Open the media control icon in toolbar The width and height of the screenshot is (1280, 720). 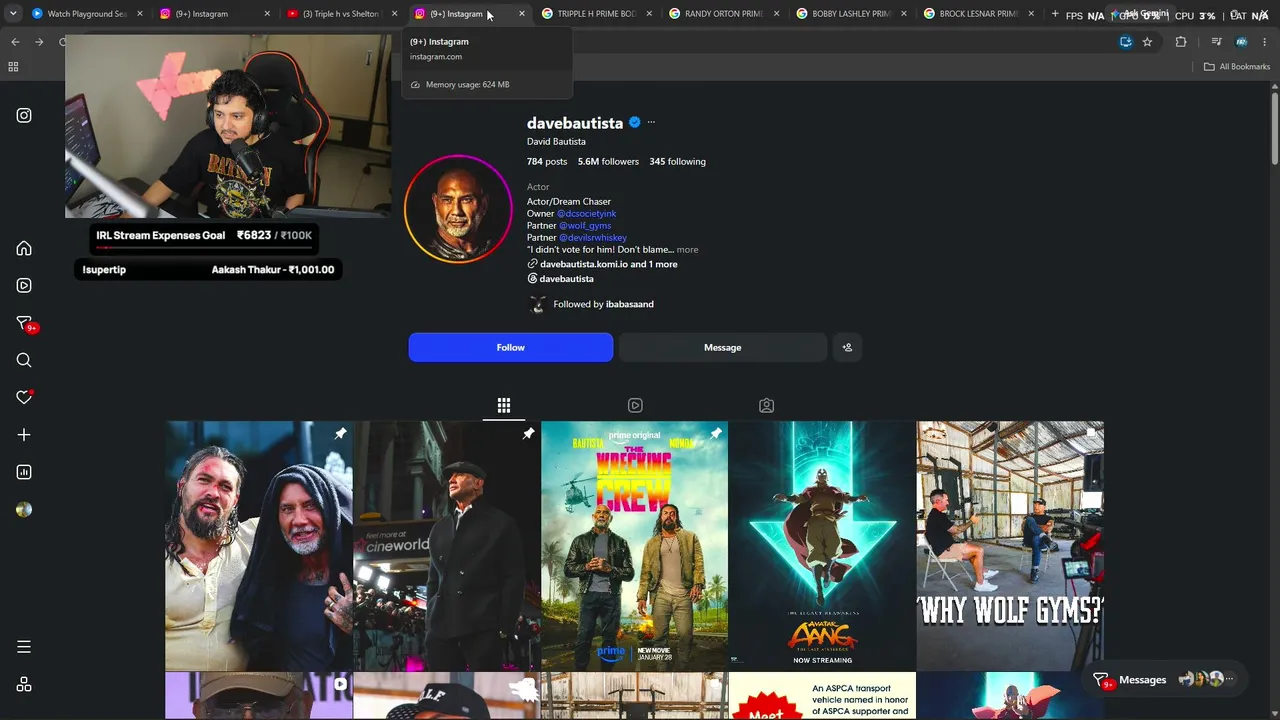pos(1216,42)
